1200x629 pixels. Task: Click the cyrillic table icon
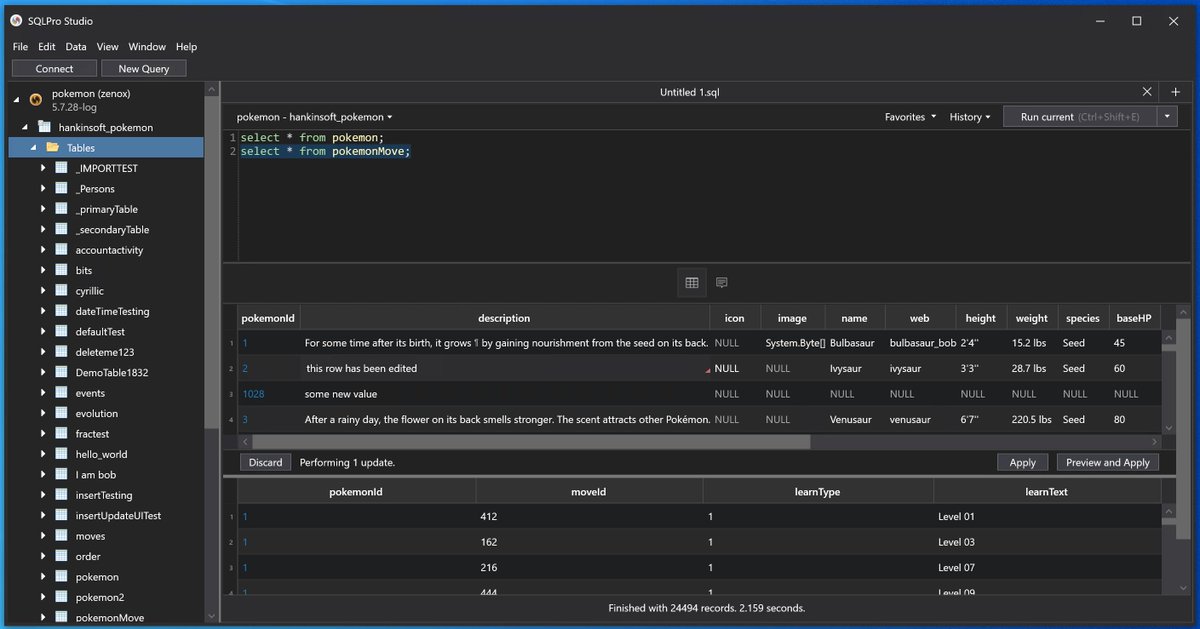(61, 291)
